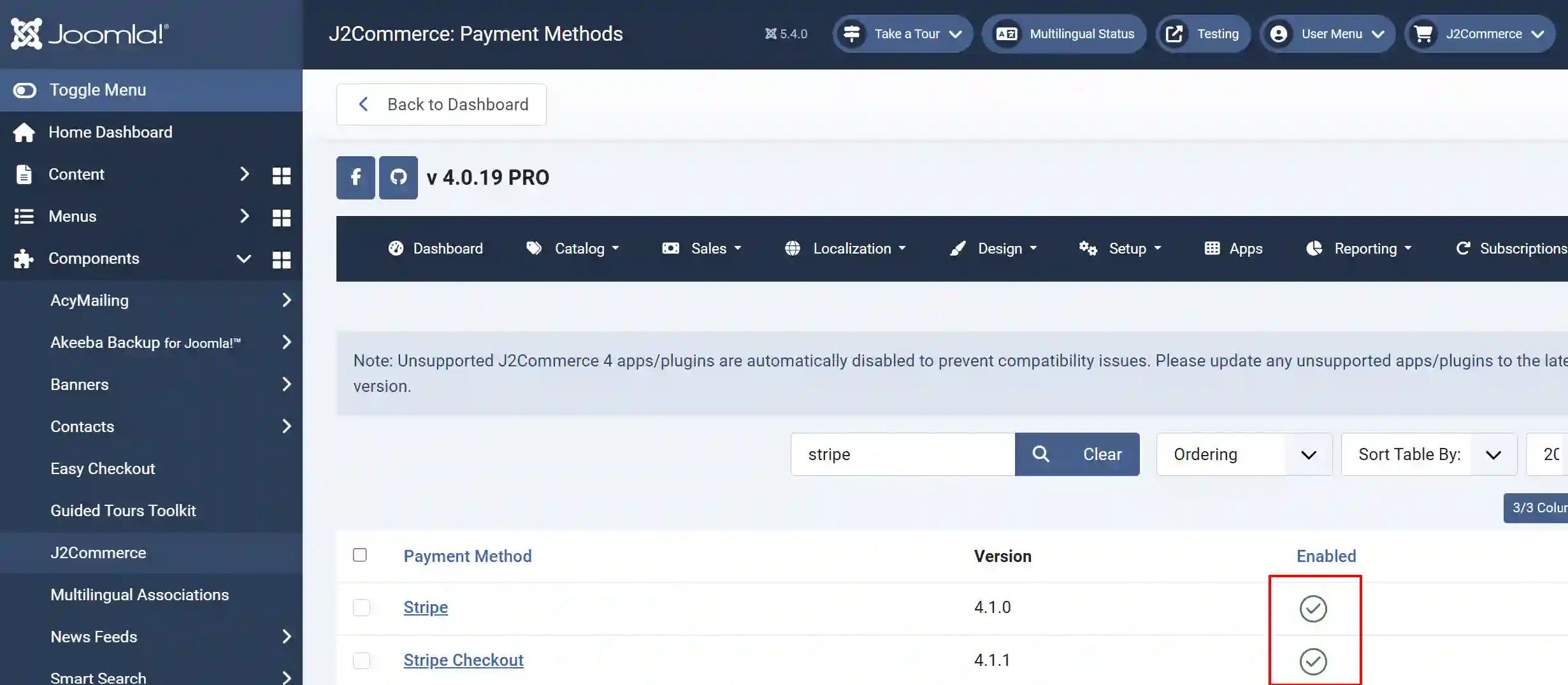
Task: Open the Sales menu
Action: tap(702, 249)
